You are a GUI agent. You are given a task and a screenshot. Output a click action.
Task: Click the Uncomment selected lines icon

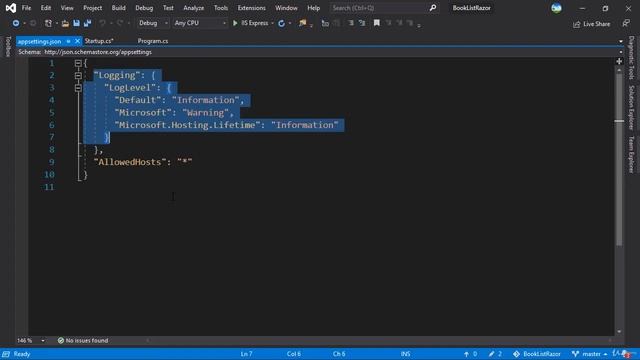(362, 23)
